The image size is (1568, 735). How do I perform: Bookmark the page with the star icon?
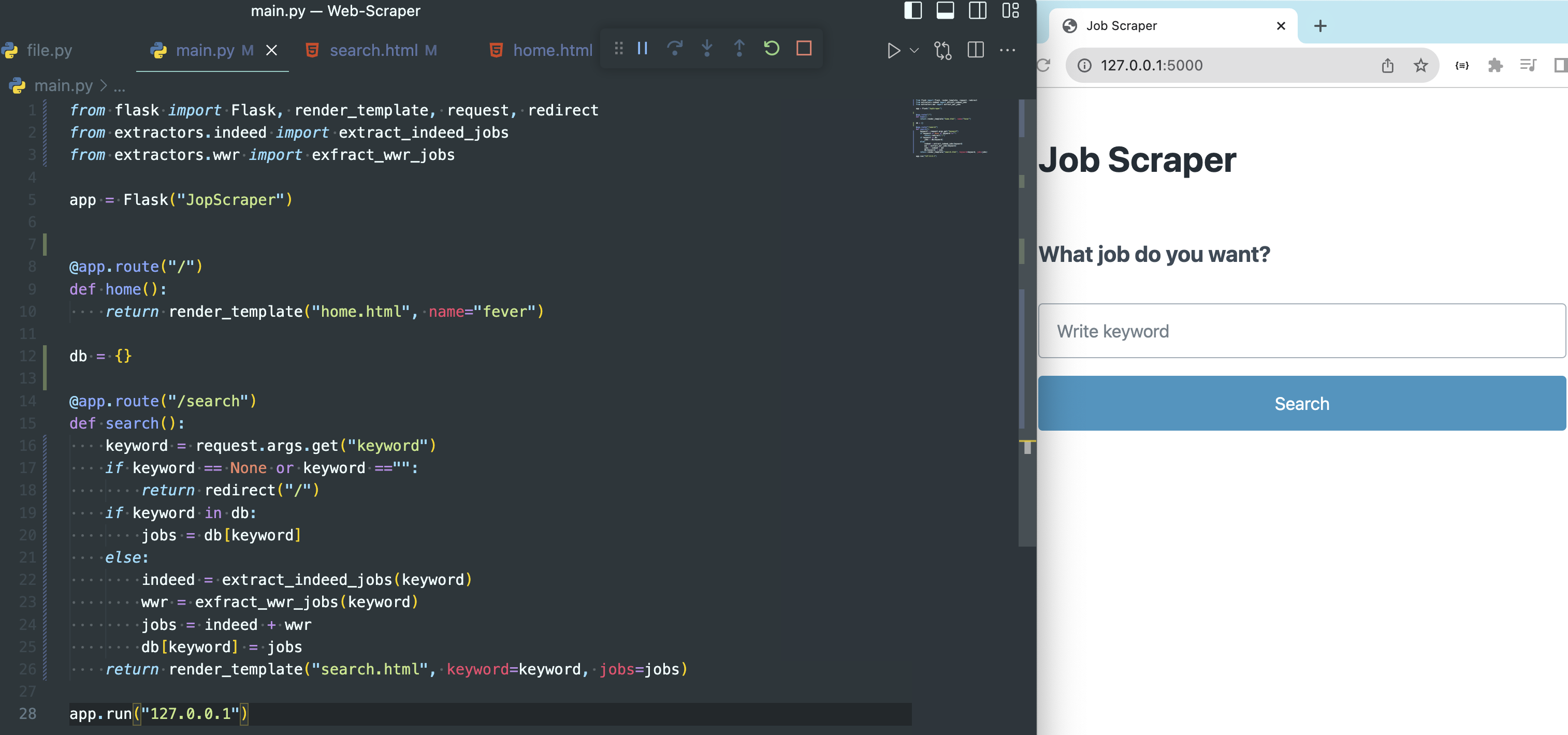point(1420,66)
